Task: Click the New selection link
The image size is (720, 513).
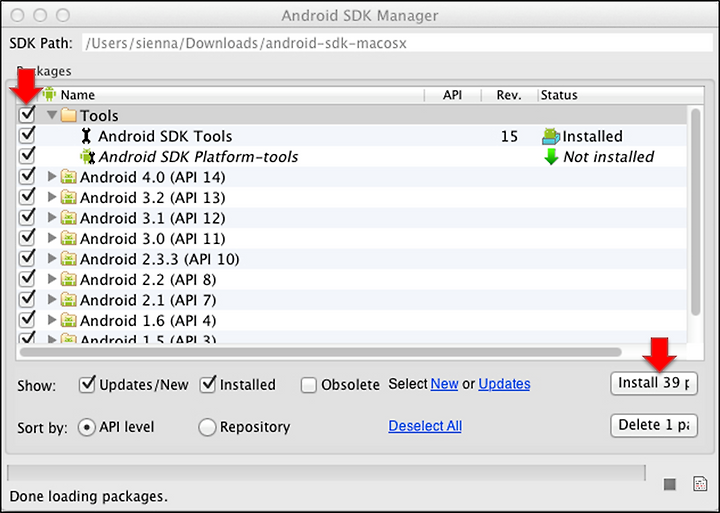Action: click(x=444, y=384)
